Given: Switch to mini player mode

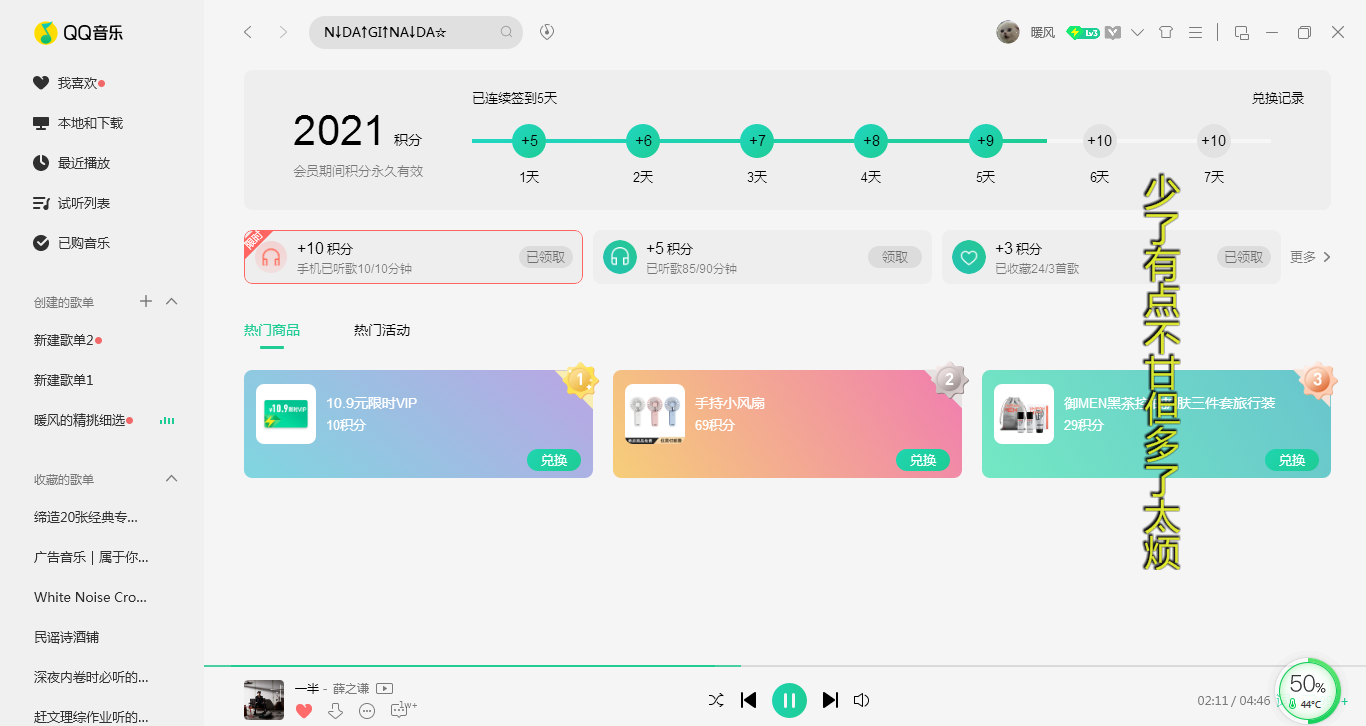Looking at the screenshot, I should [x=1242, y=32].
